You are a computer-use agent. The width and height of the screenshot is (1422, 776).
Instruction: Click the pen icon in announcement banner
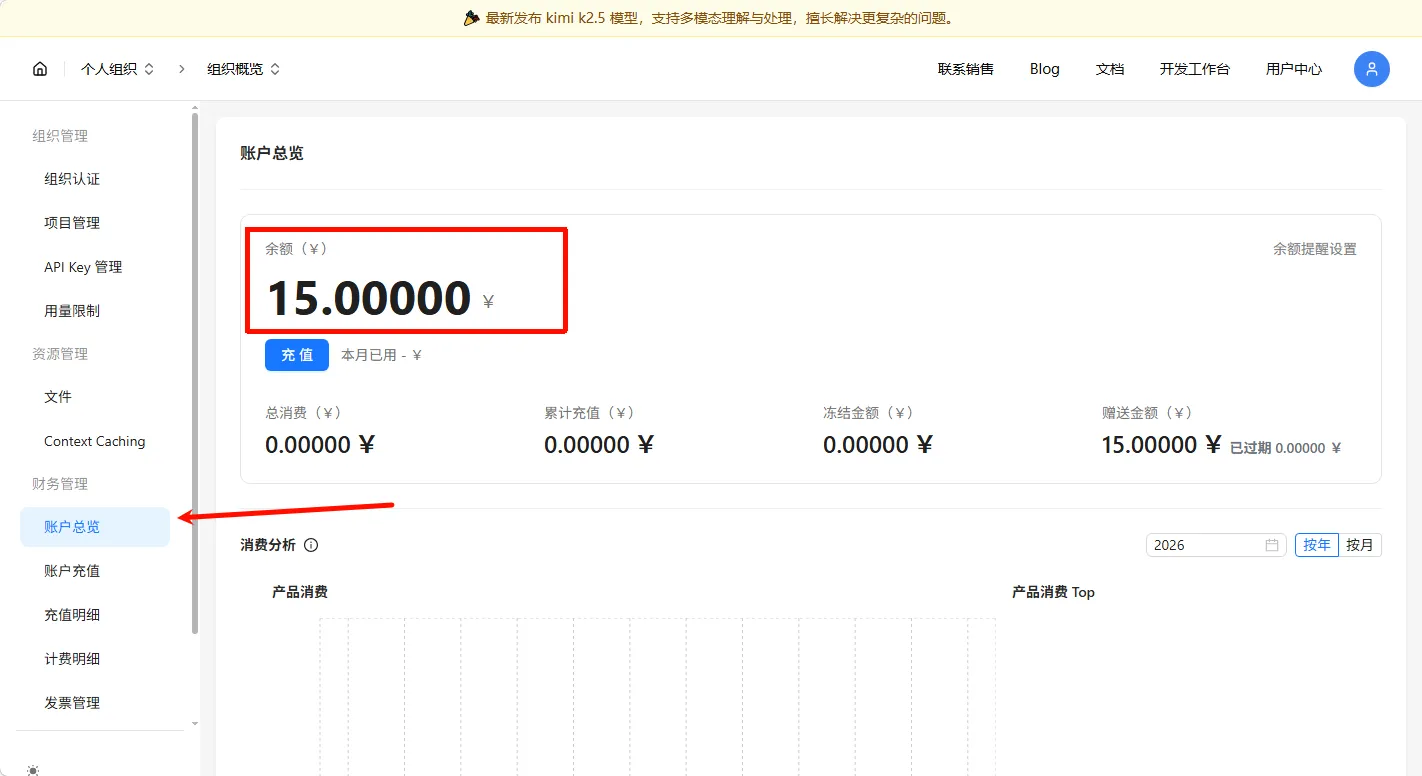(x=472, y=18)
